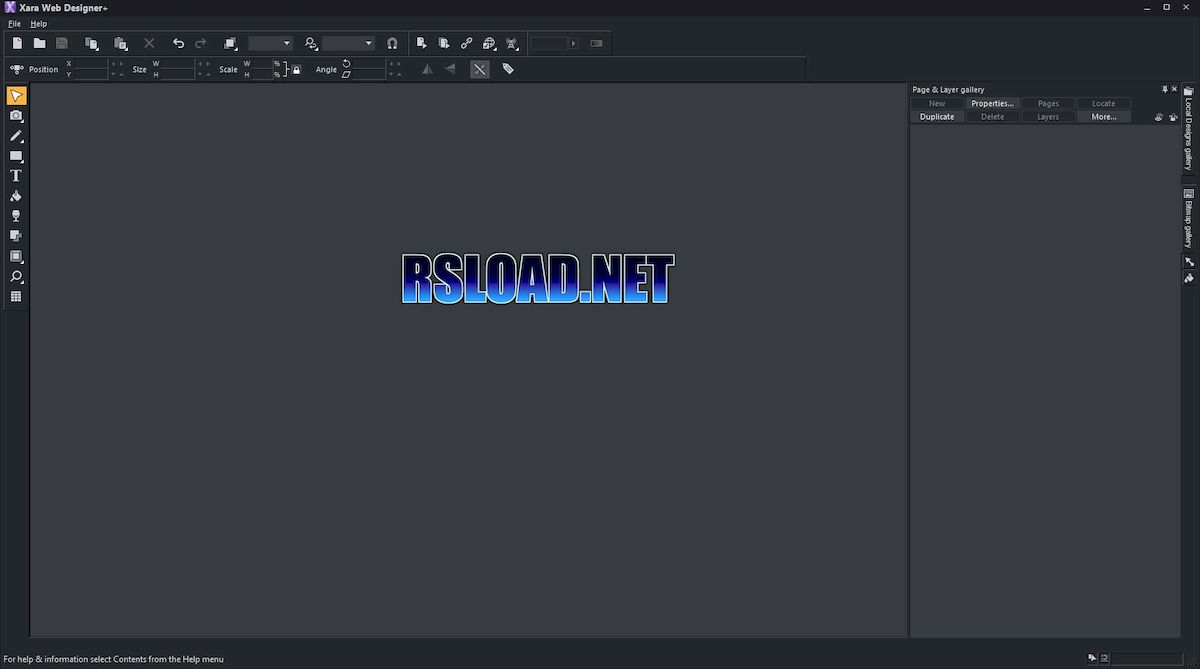
Task: Click the toolbar end slider icon
Action: point(597,43)
